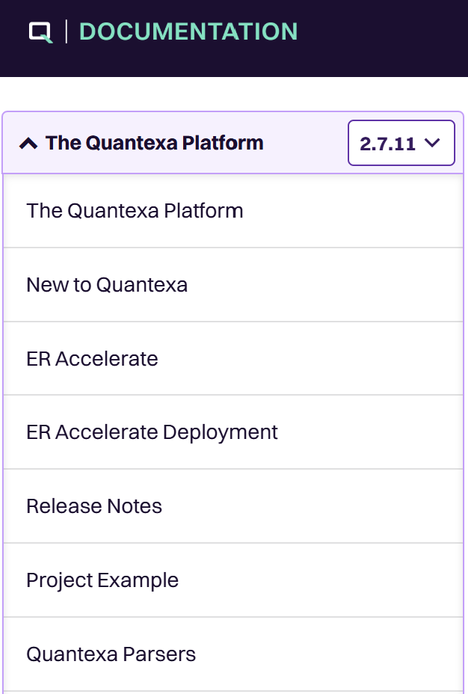Open Quantexa Parsers entry

point(233,654)
